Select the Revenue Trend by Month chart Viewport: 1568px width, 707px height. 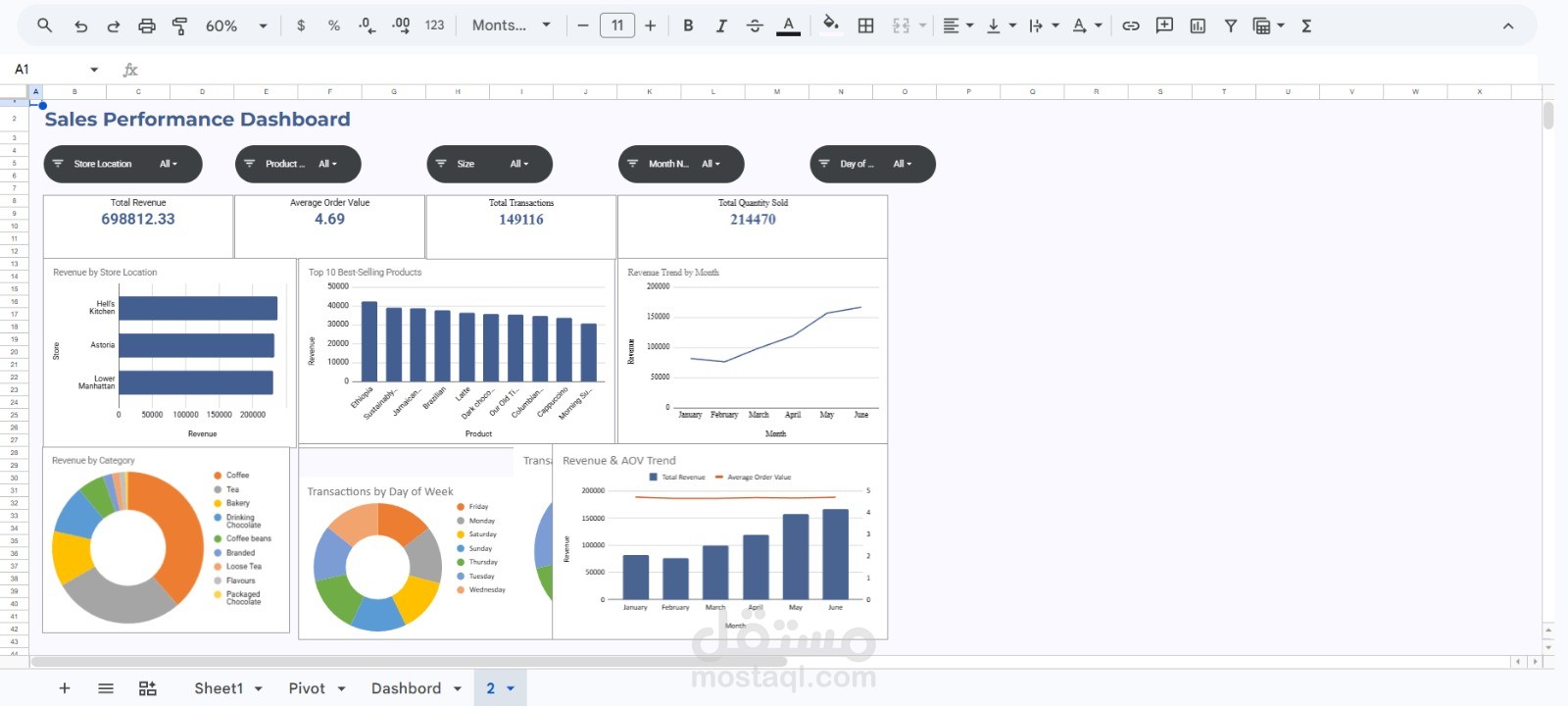[x=753, y=351]
